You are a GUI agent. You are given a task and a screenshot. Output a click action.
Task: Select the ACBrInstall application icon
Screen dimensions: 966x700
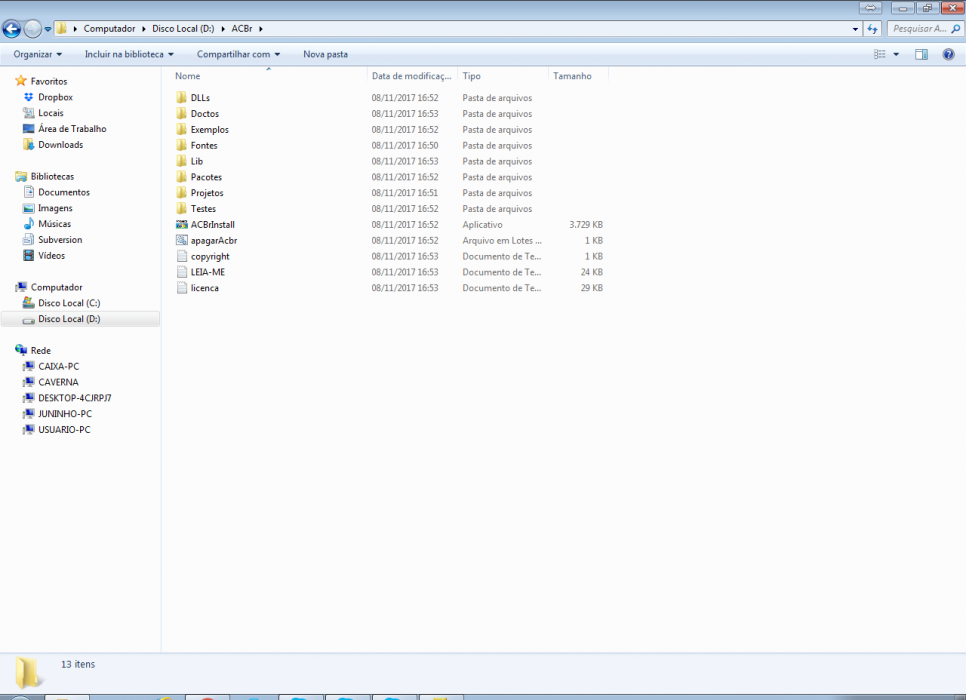(x=181, y=224)
